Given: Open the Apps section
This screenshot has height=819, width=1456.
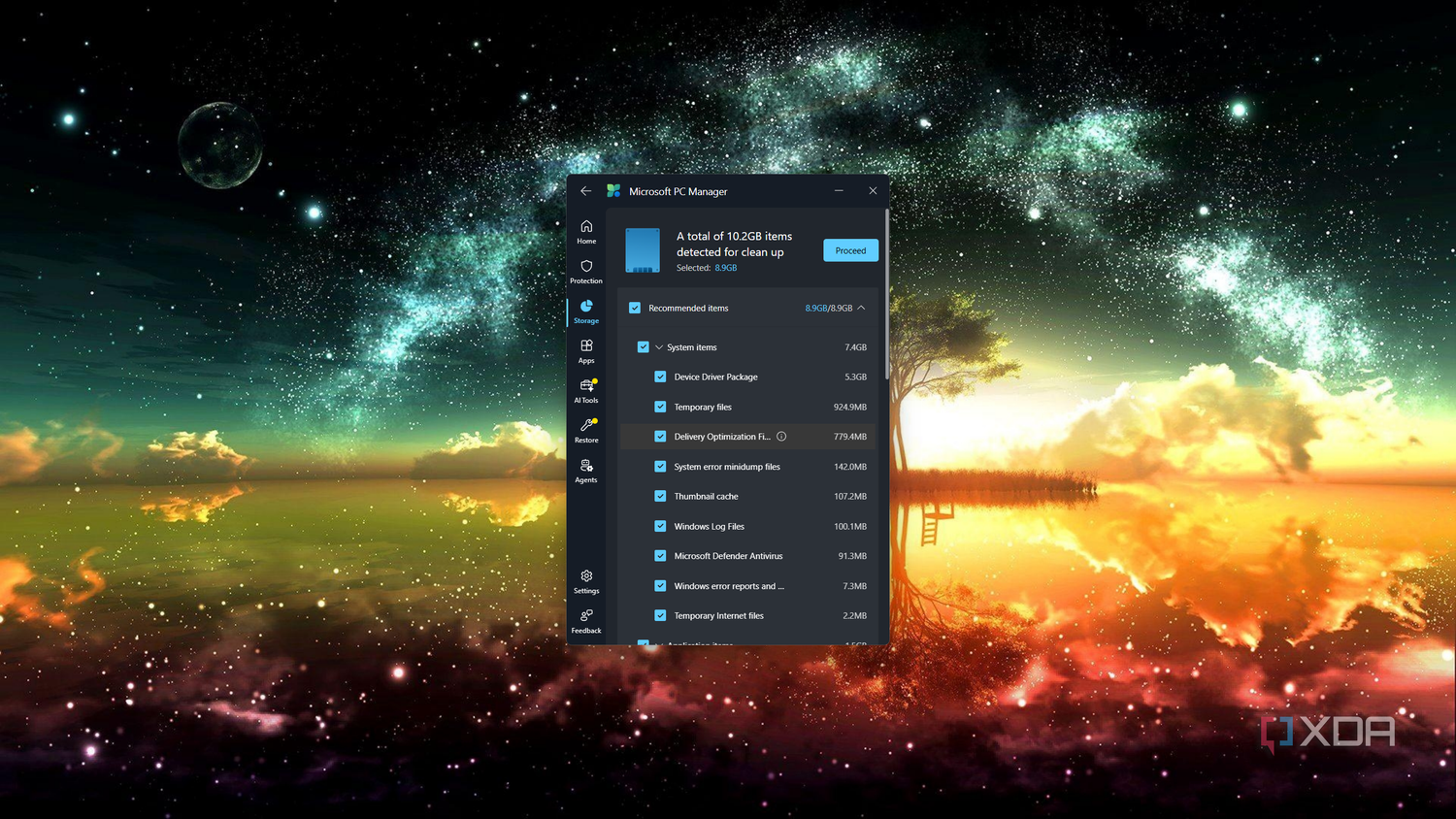Looking at the screenshot, I should [x=586, y=351].
